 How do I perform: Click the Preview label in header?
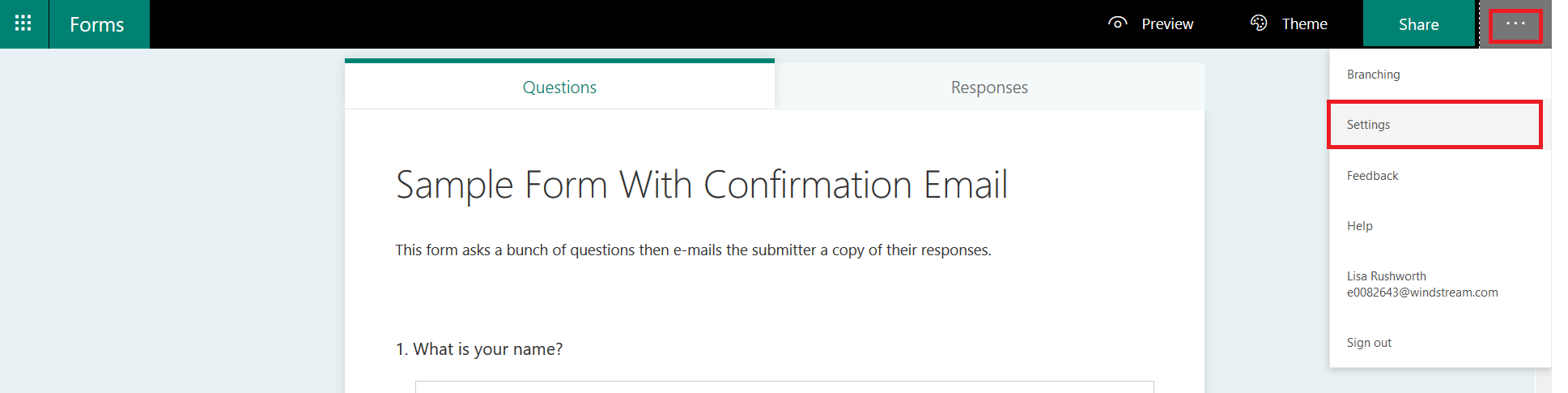(1167, 24)
